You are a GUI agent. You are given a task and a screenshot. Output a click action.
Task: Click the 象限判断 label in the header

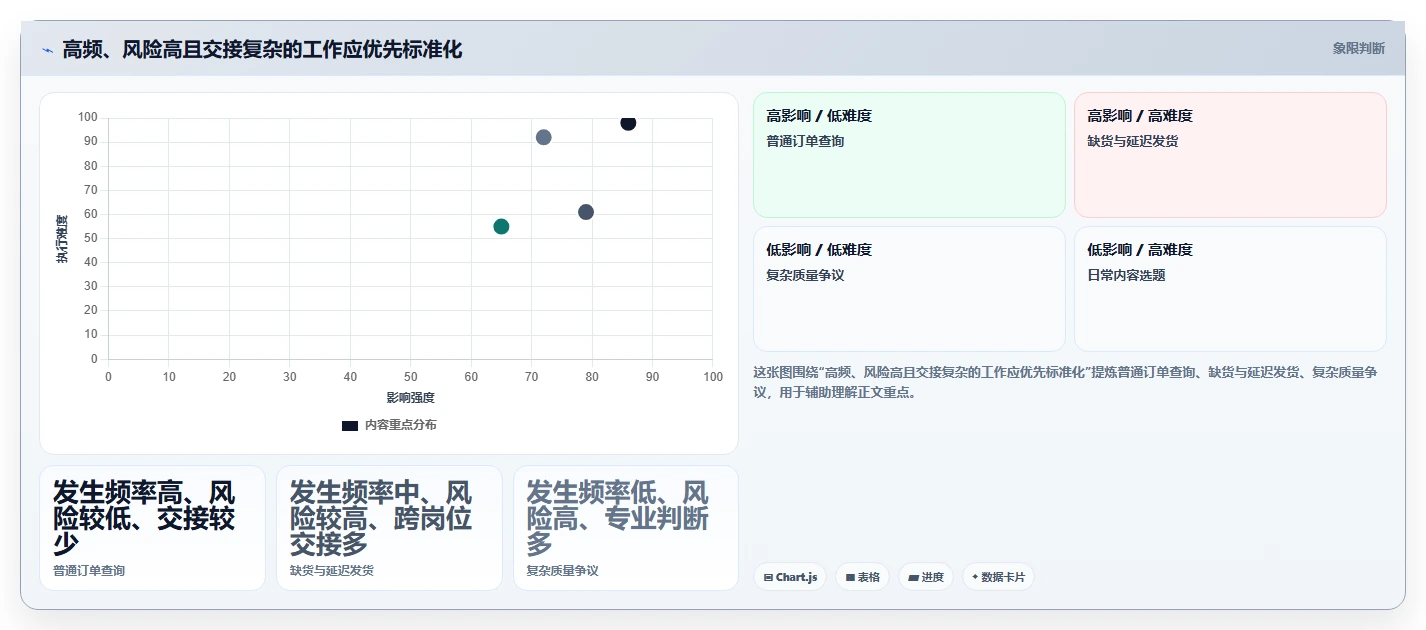point(1359,48)
